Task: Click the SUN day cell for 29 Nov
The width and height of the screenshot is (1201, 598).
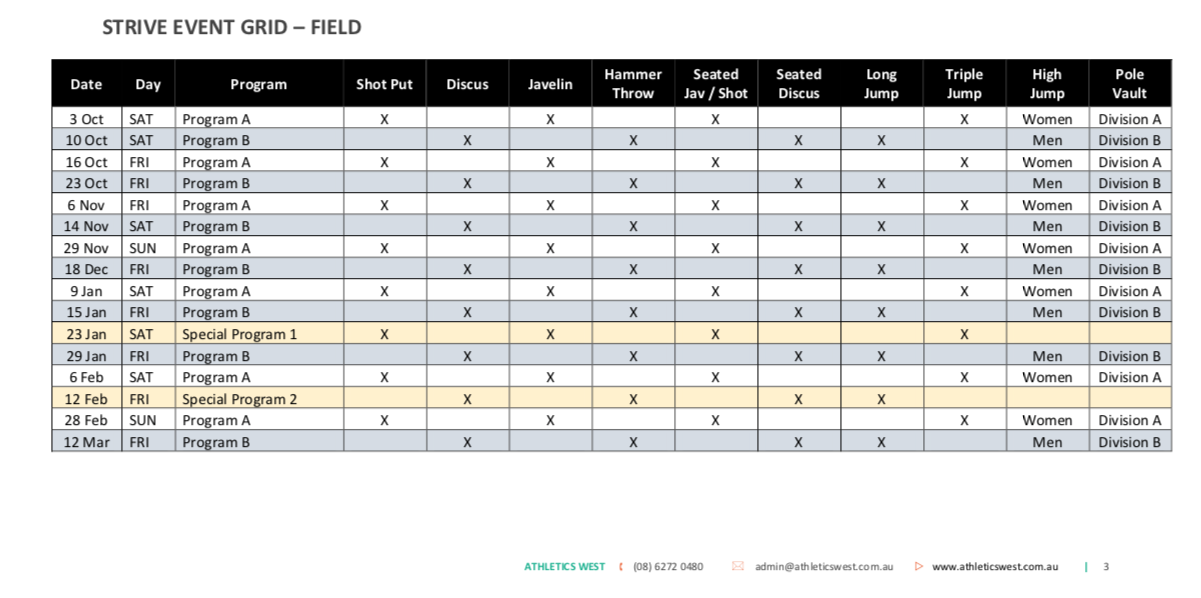Action: point(142,248)
